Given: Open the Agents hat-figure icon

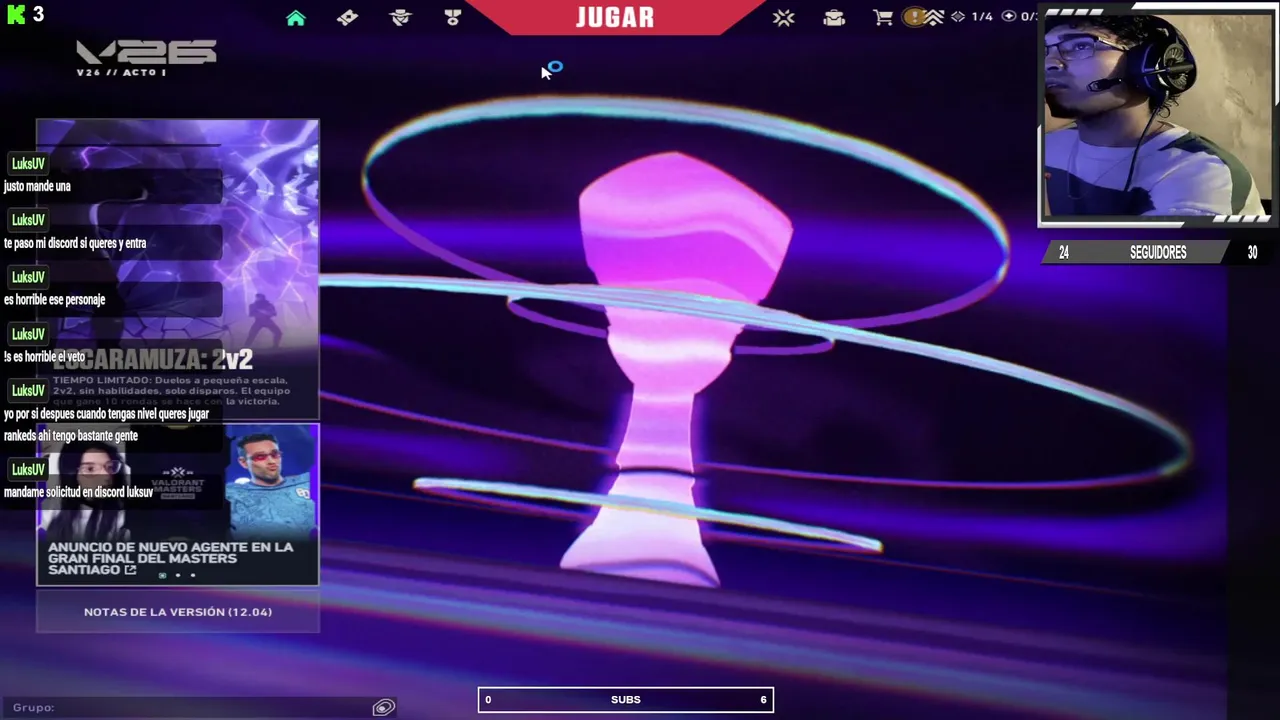Looking at the screenshot, I should (x=400, y=18).
